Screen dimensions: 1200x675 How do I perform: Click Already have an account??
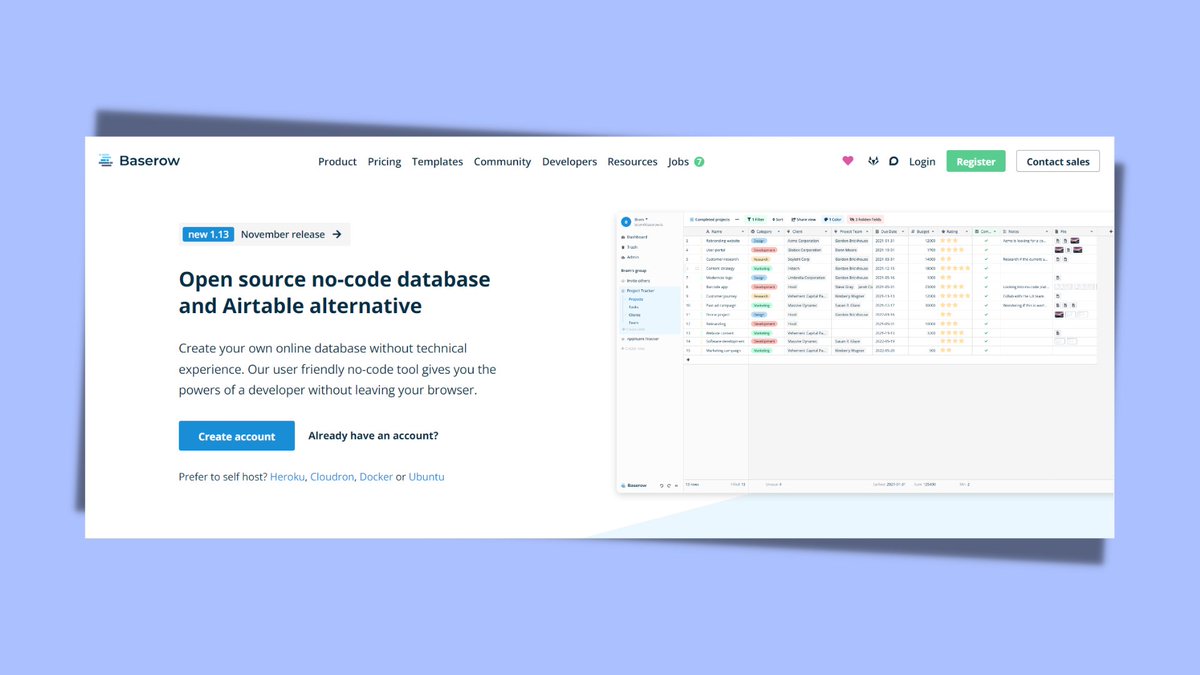tap(373, 436)
